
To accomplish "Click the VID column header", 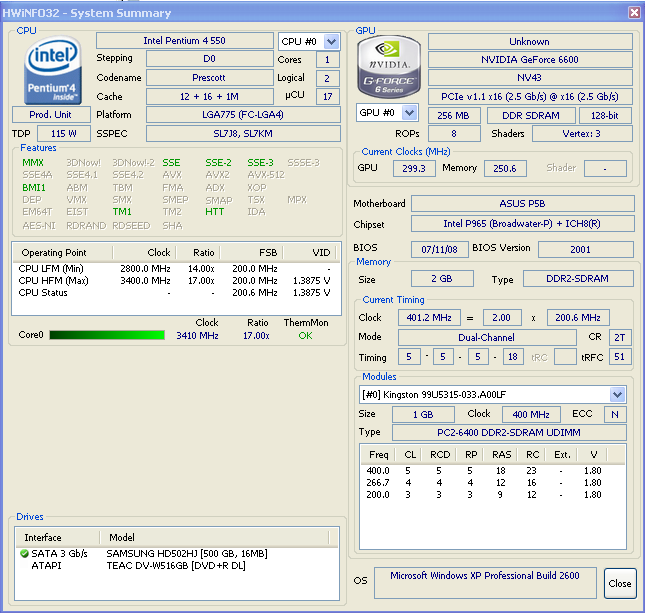I will tap(311, 253).
